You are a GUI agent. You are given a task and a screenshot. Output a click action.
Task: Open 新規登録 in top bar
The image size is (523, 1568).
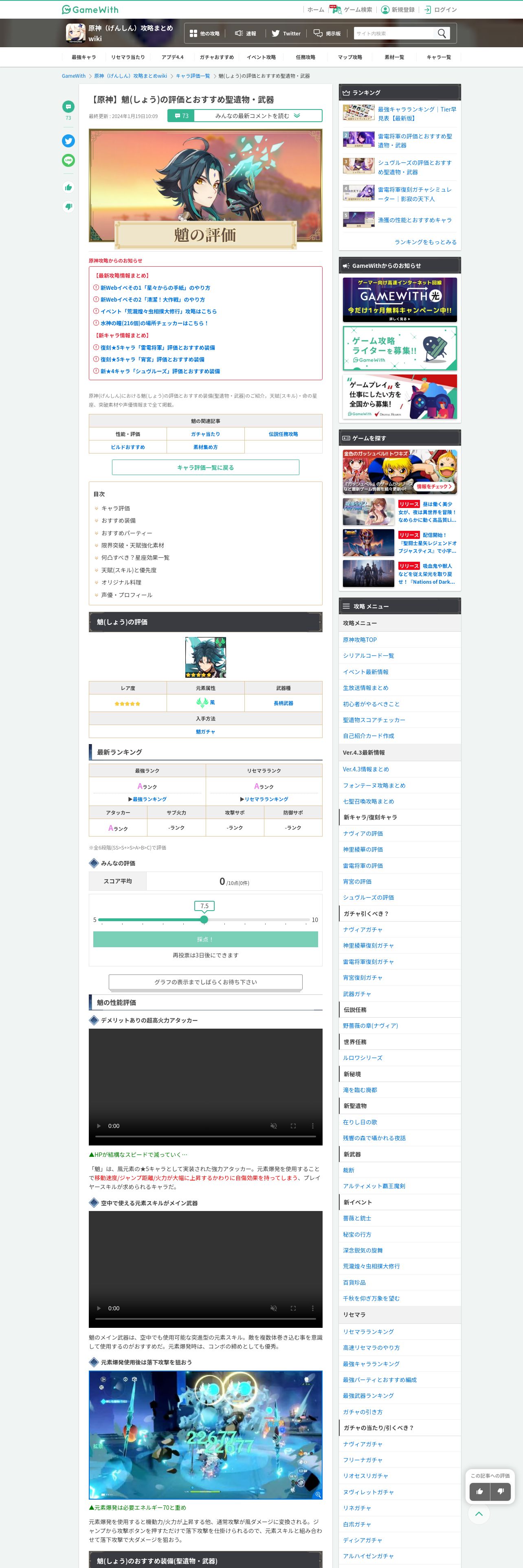(x=398, y=10)
